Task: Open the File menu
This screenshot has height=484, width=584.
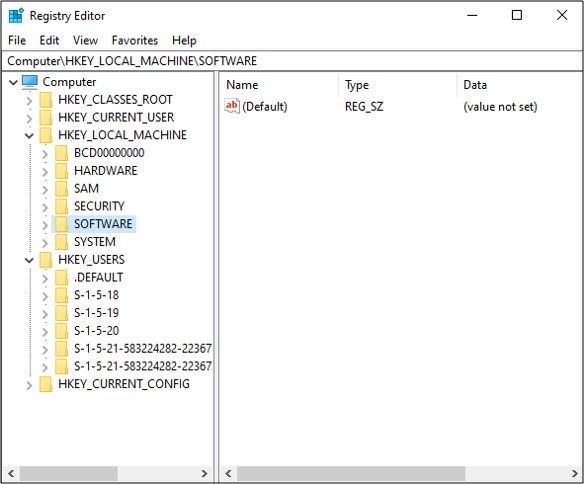Action: [17, 40]
